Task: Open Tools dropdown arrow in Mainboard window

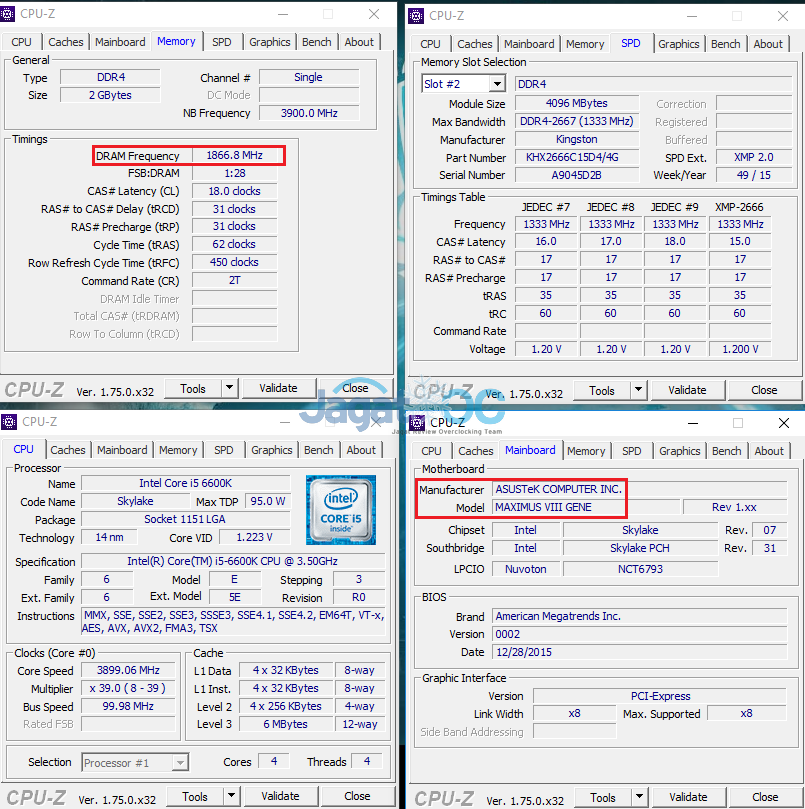Action: [x=640, y=797]
